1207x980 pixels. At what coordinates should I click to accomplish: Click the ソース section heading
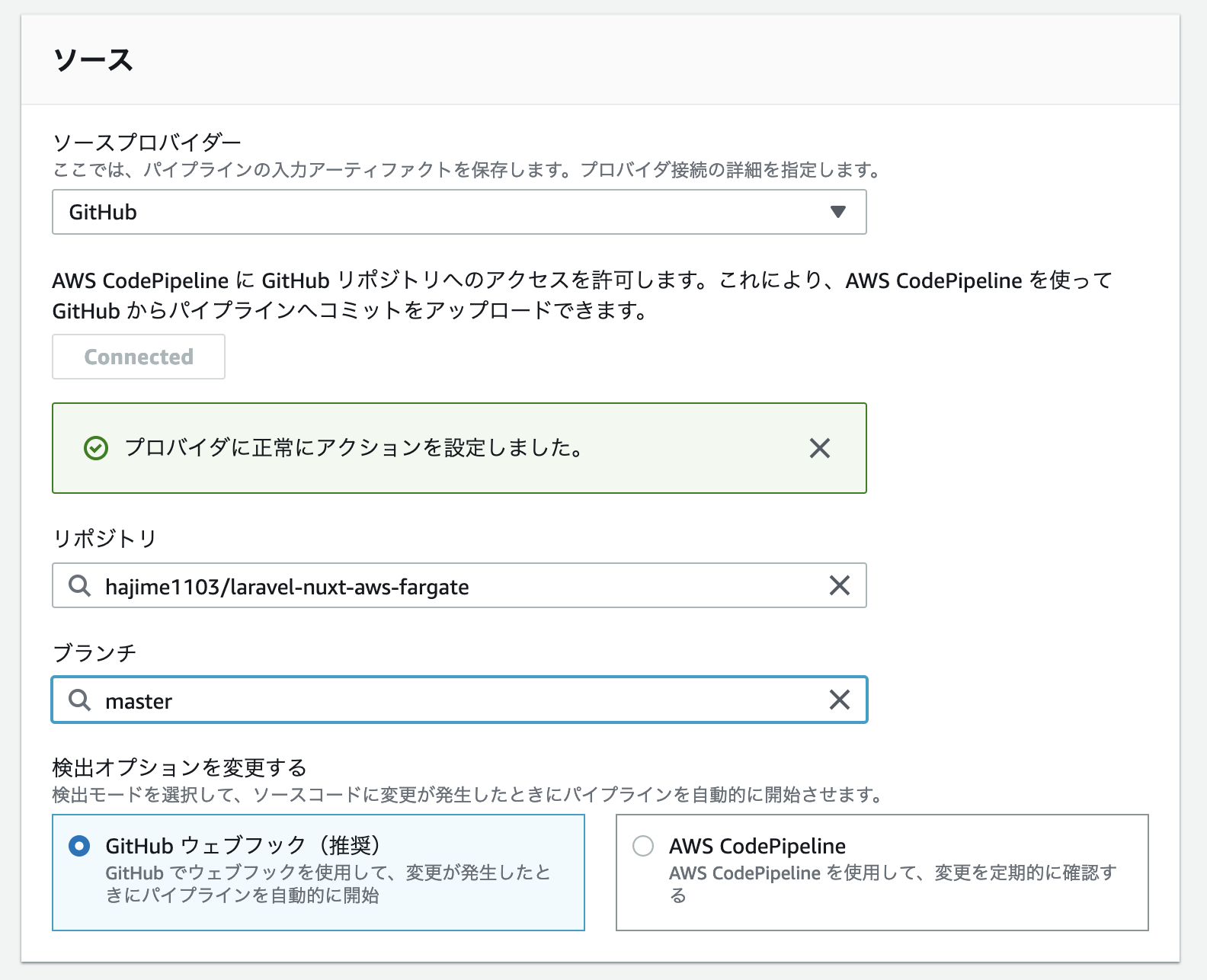pyautogui.click(x=93, y=59)
